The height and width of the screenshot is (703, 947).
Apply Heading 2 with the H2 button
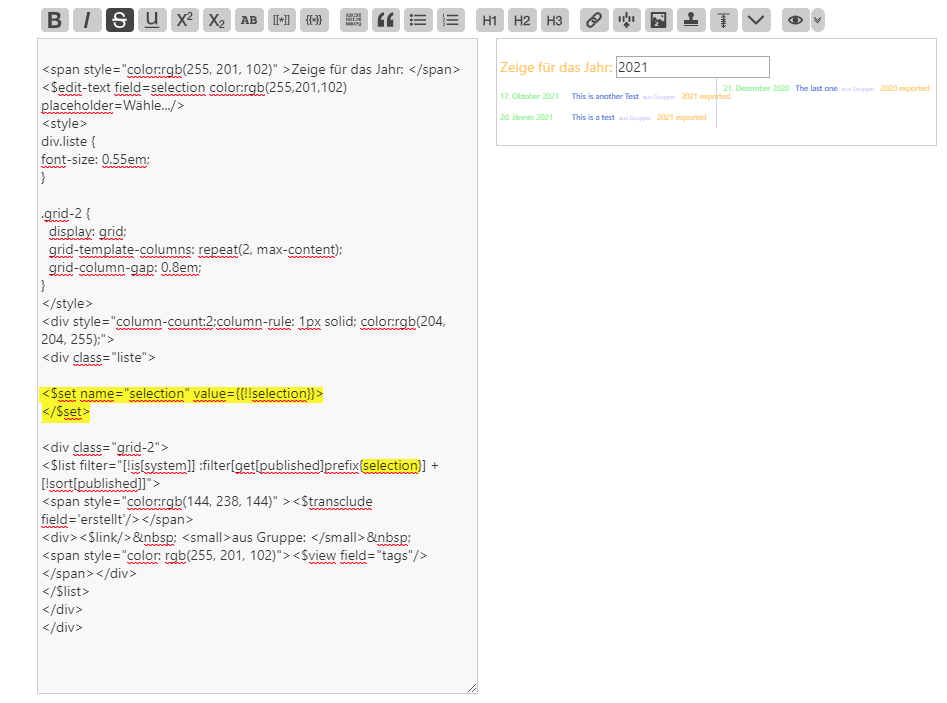[x=522, y=20]
